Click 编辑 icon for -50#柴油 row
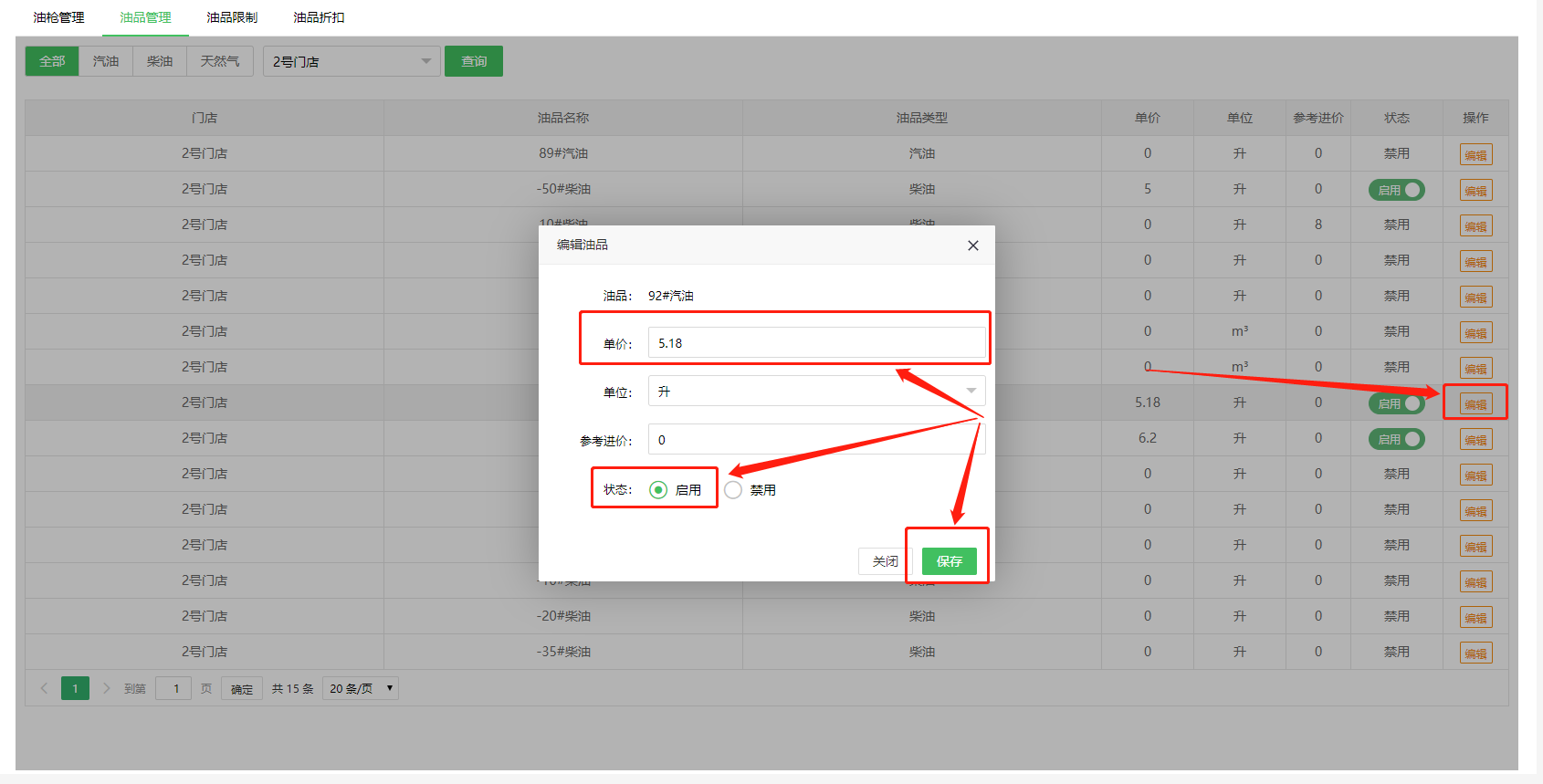Viewport: 1543px width, 784px height. 1475,191
